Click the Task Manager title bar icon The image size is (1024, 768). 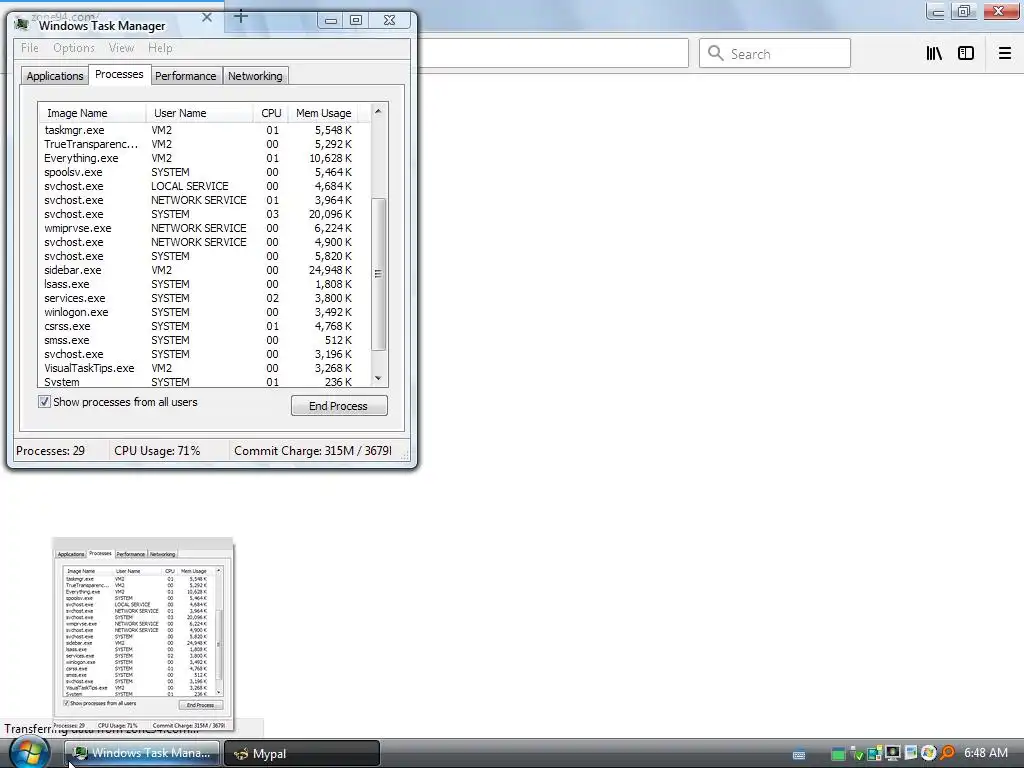pyautogui.click(x=22, y=25)
